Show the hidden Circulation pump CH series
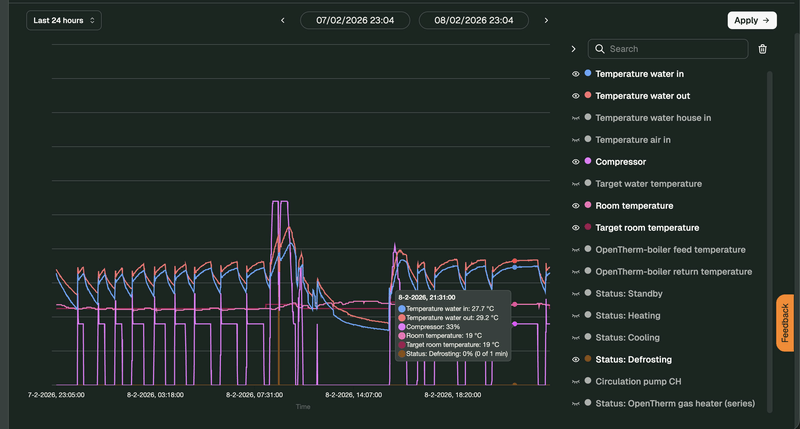This screenshot has height=429, width=800. click(575, 382)
